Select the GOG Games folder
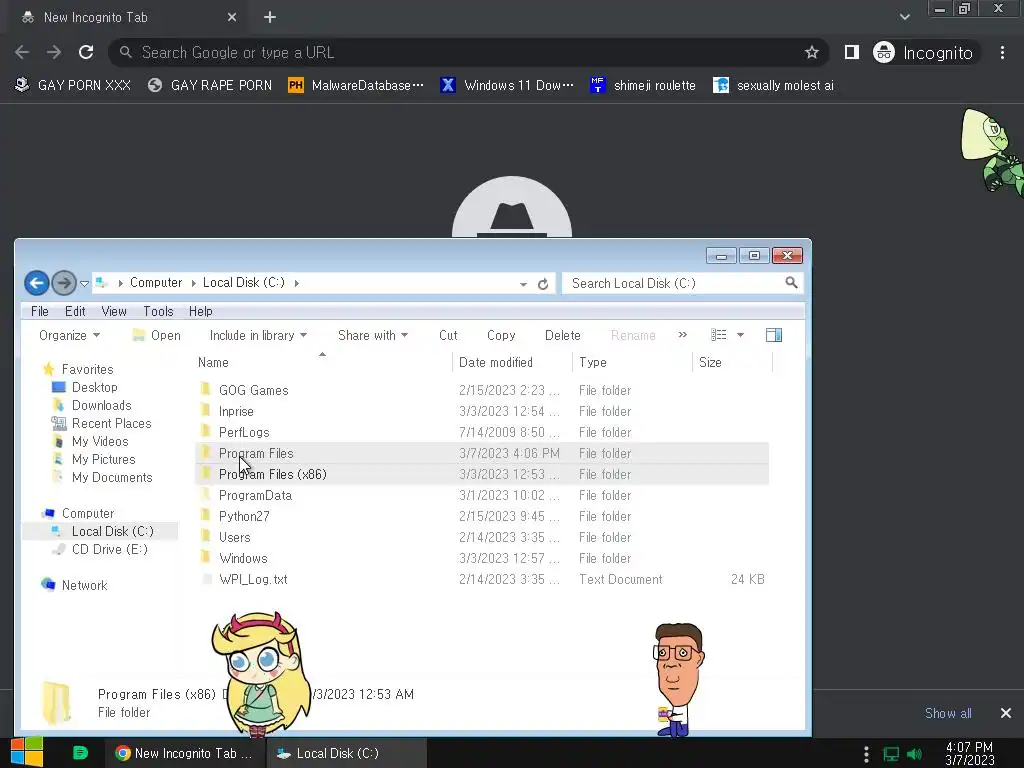This screenshot has height=768, width=1024. (253, 391)
